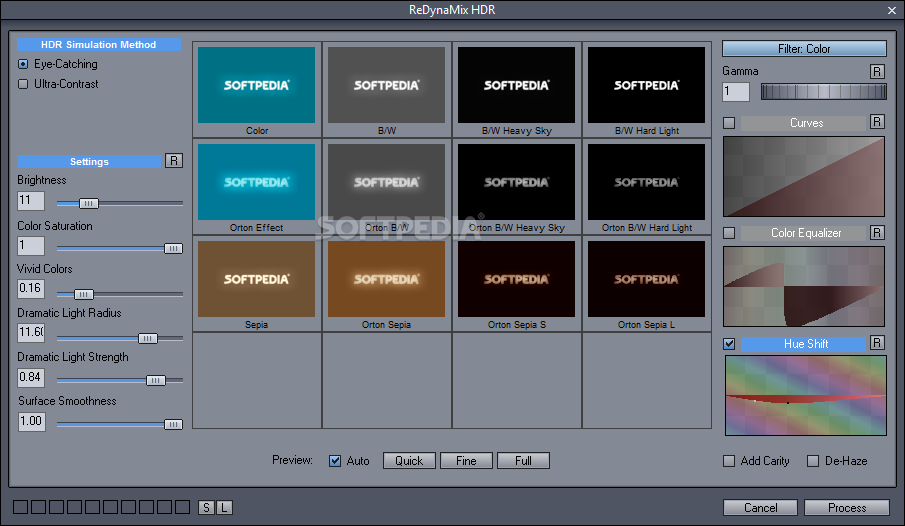Click the HDR Simulation Method header

[99, 44]
